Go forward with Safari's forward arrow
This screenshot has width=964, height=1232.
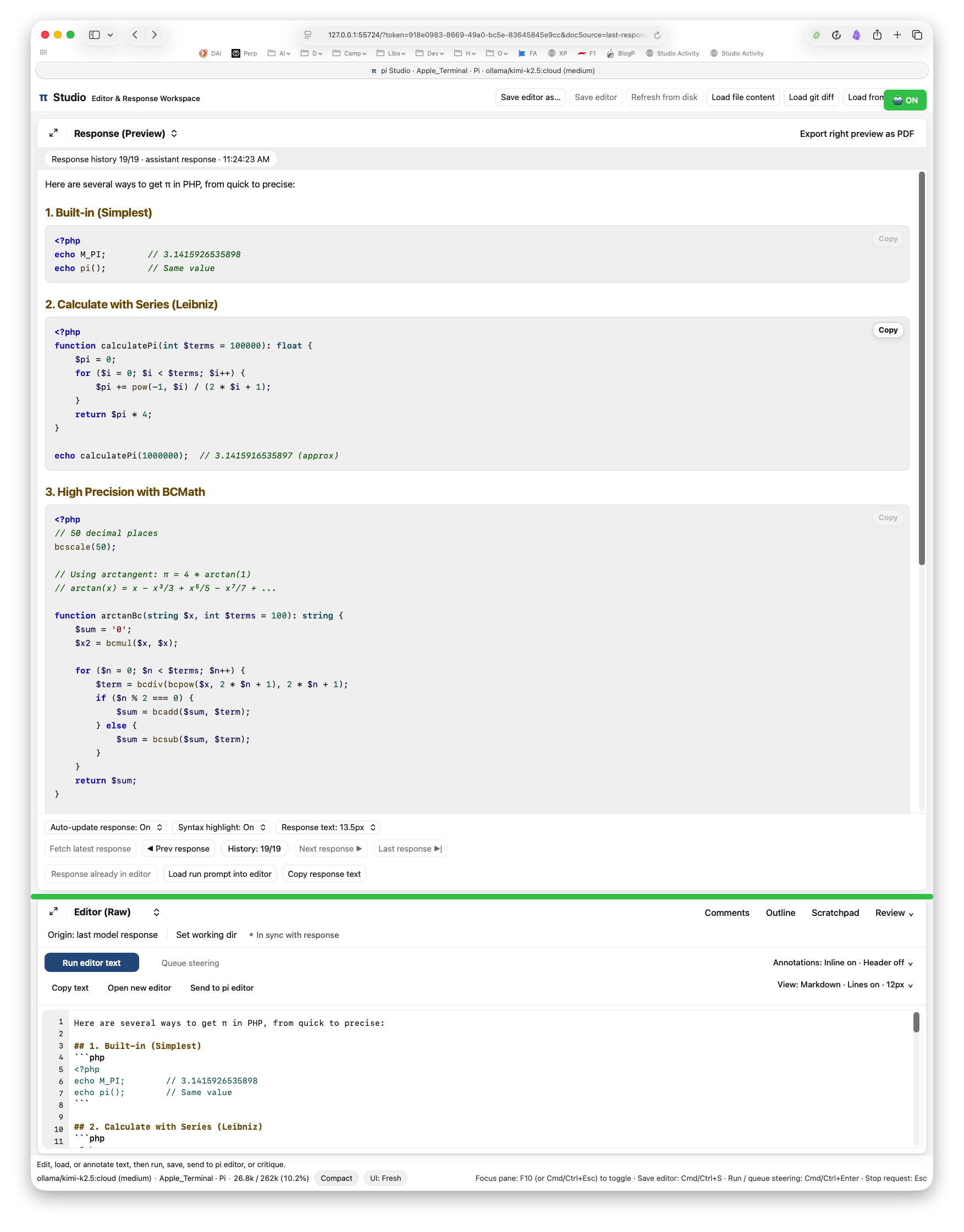coord(155,35)
